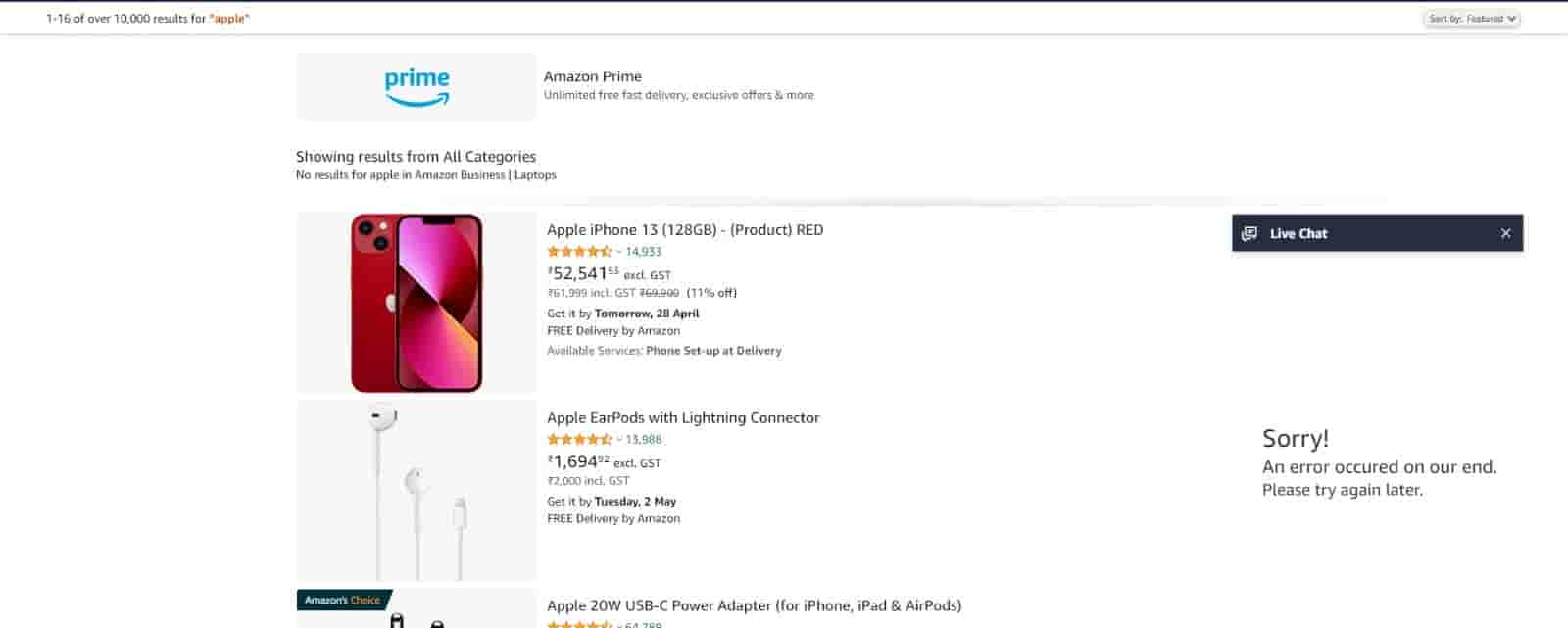The width and height of the screenshot is (1568, 628).
Task: Close the Live Chat panel
Action: 1505,233
